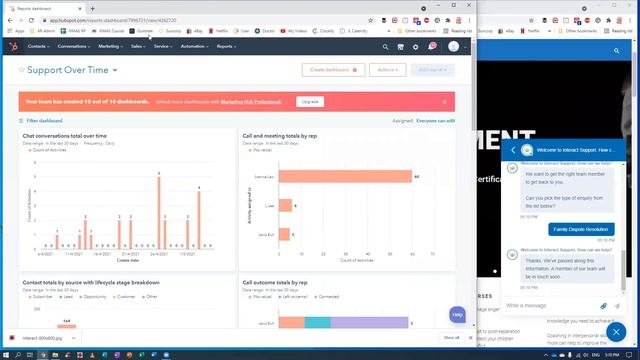Screen dimensions: 640x360
Task: Click tallest bar in chat conversations chart
Action: 159,213
